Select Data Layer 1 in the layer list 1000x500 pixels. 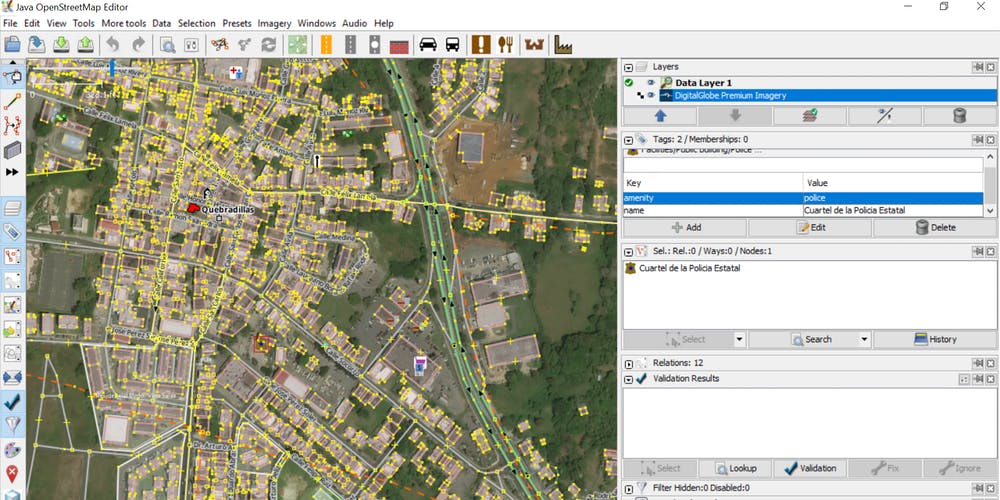[x=703, y=83]
